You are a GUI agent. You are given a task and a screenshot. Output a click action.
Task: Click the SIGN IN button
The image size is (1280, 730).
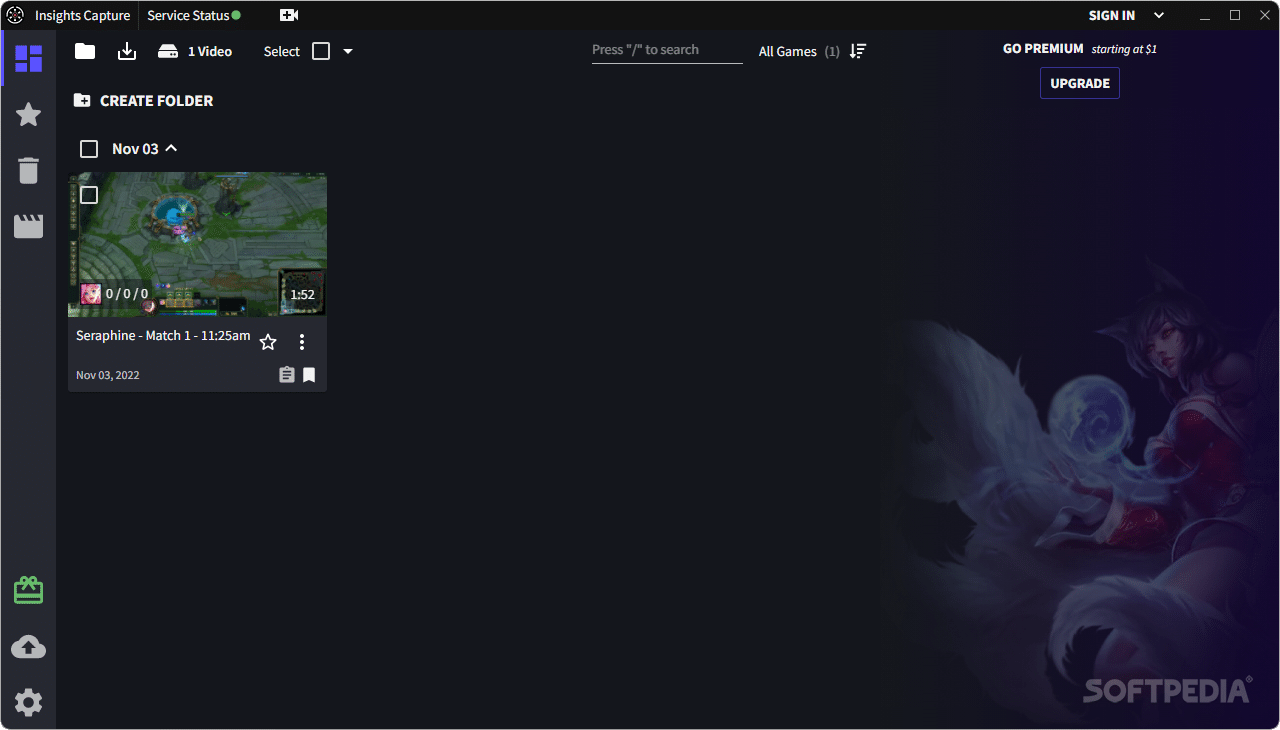point(1112,15)
